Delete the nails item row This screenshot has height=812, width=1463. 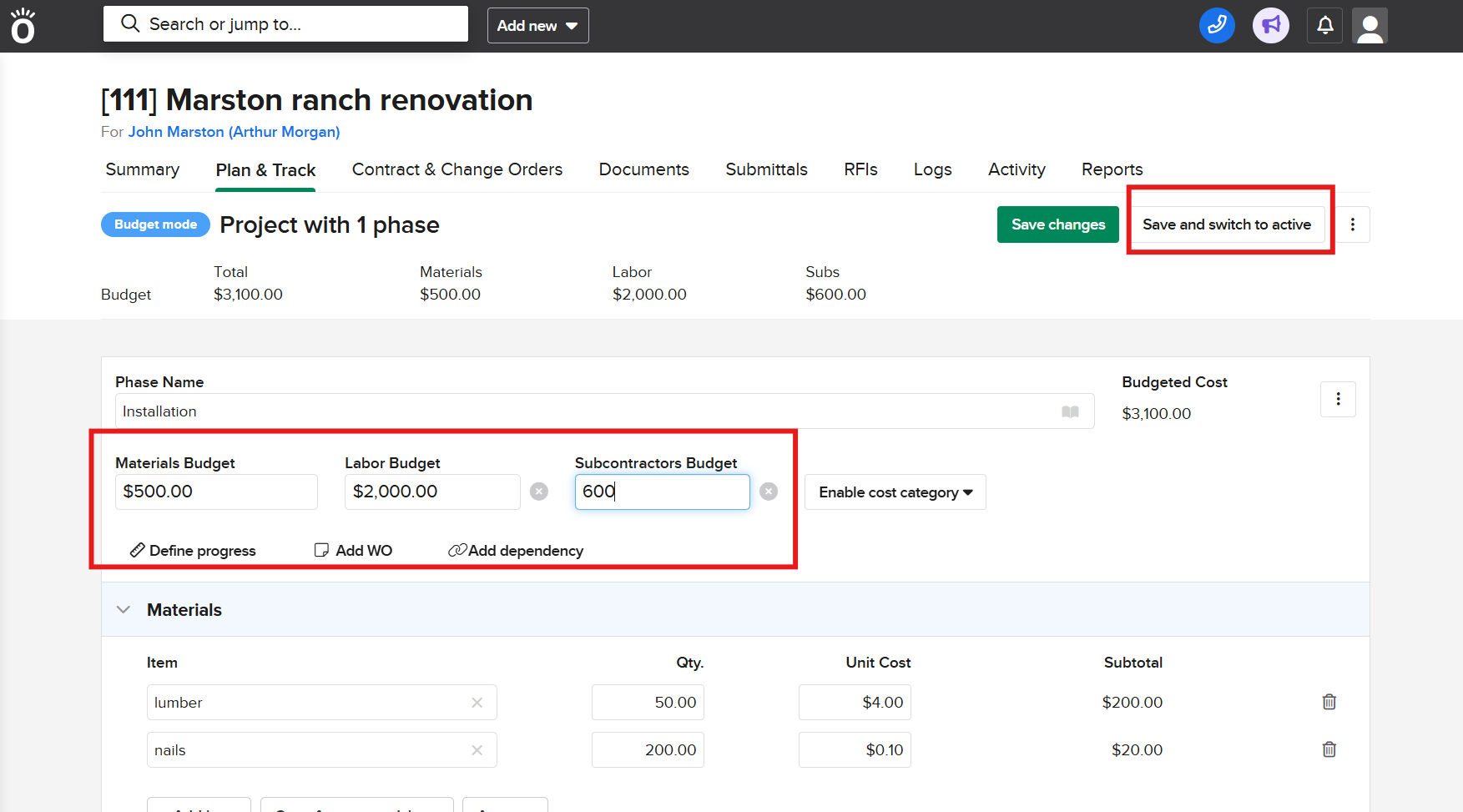click(1329, 749)
